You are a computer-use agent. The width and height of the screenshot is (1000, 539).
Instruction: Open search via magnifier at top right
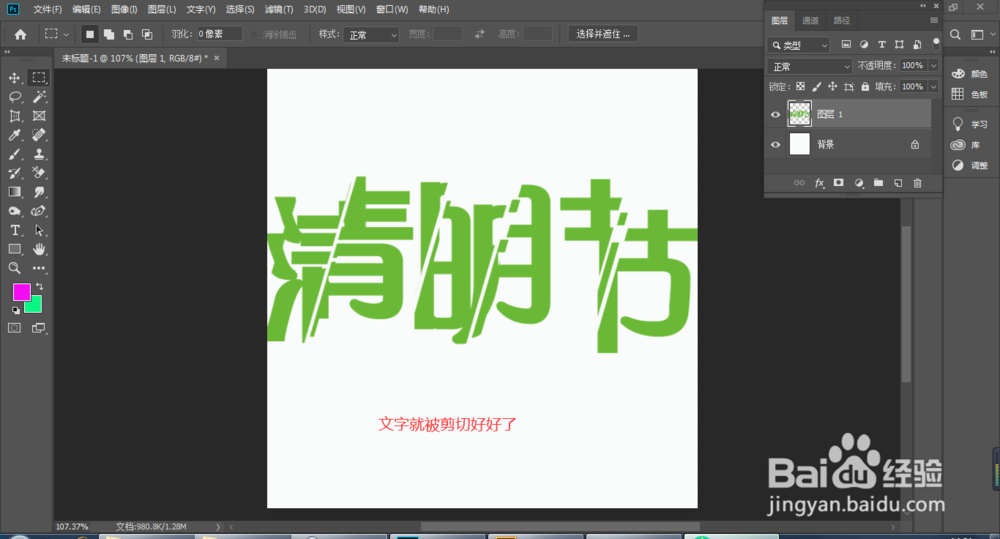pyautogui.click(x=955, y=34)
